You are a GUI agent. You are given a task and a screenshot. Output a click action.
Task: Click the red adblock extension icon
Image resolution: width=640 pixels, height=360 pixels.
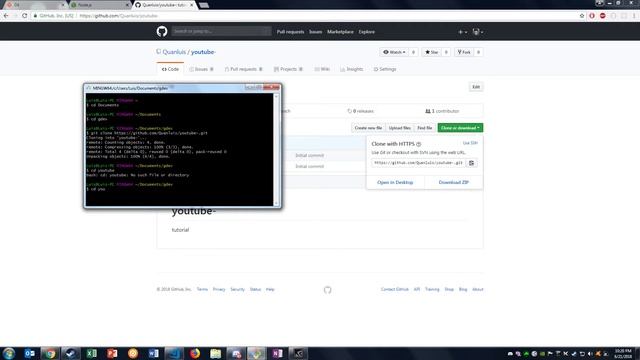pos(602,16)
